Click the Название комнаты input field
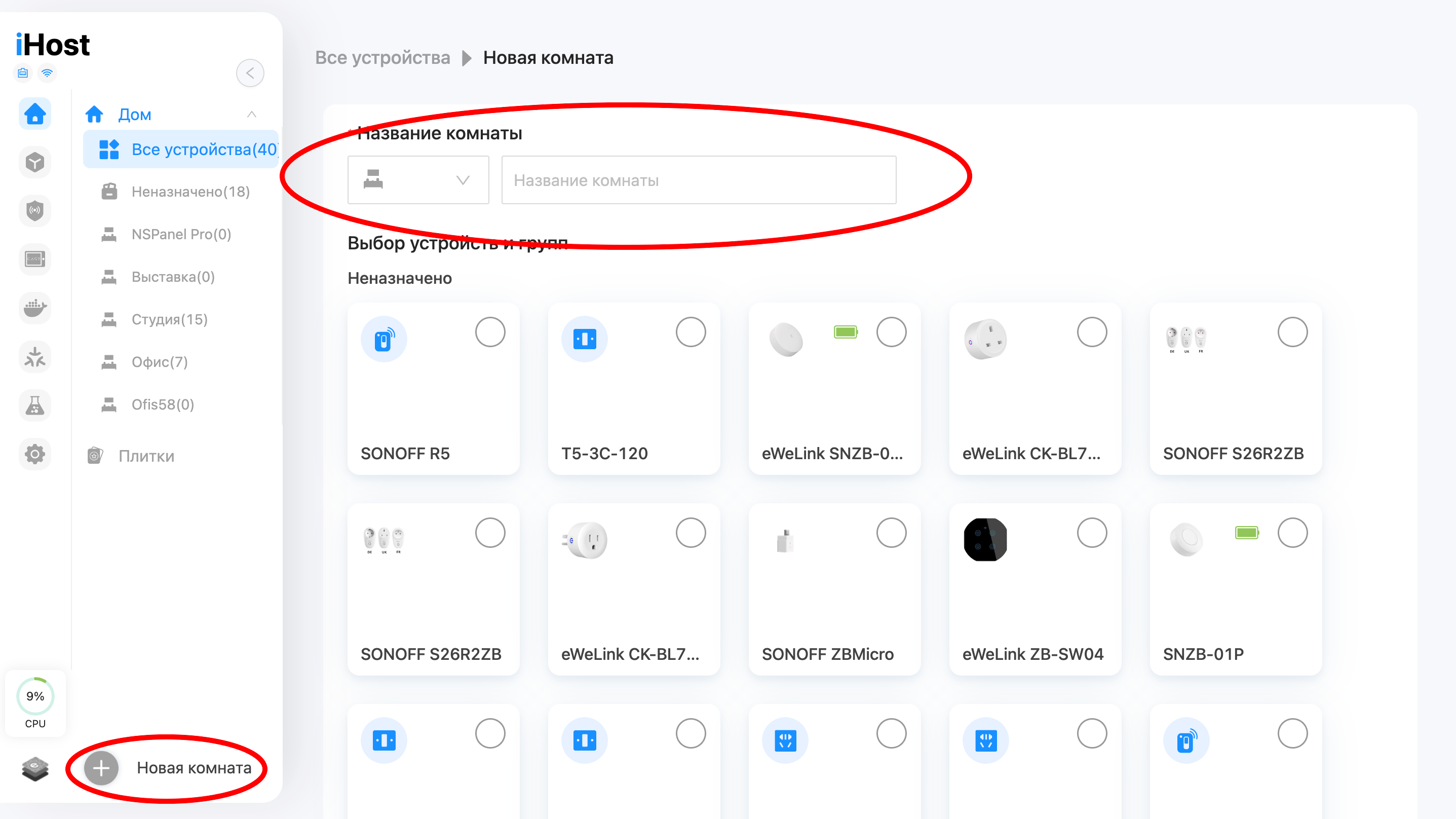Viewport: 1456px width, 819px height. [x=699, y=180]
